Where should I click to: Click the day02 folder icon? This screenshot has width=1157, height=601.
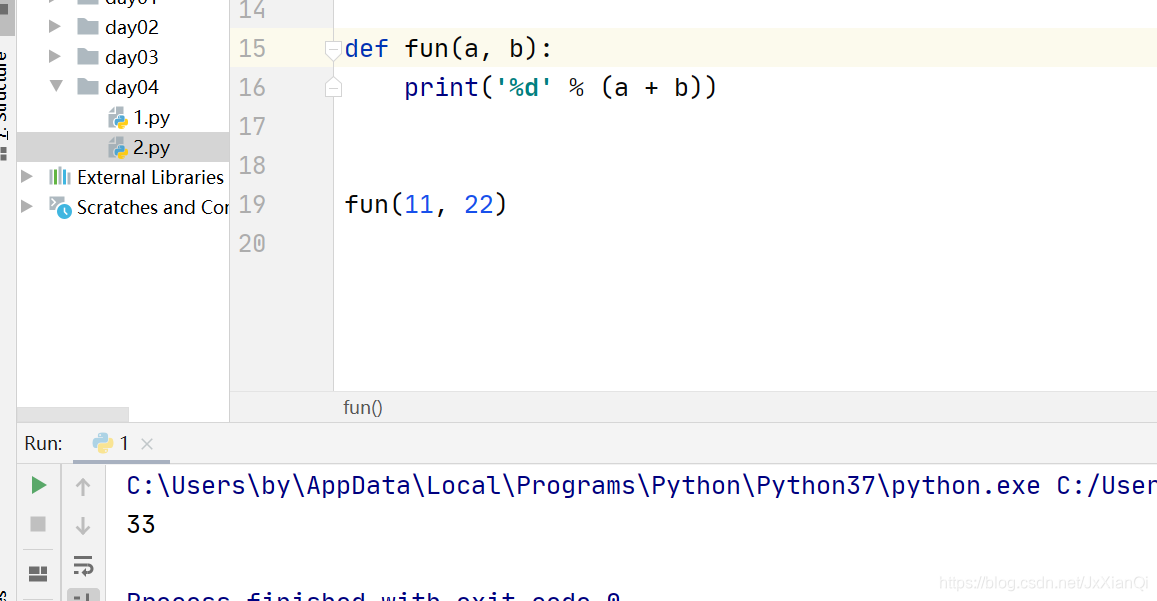coord(88,27)
